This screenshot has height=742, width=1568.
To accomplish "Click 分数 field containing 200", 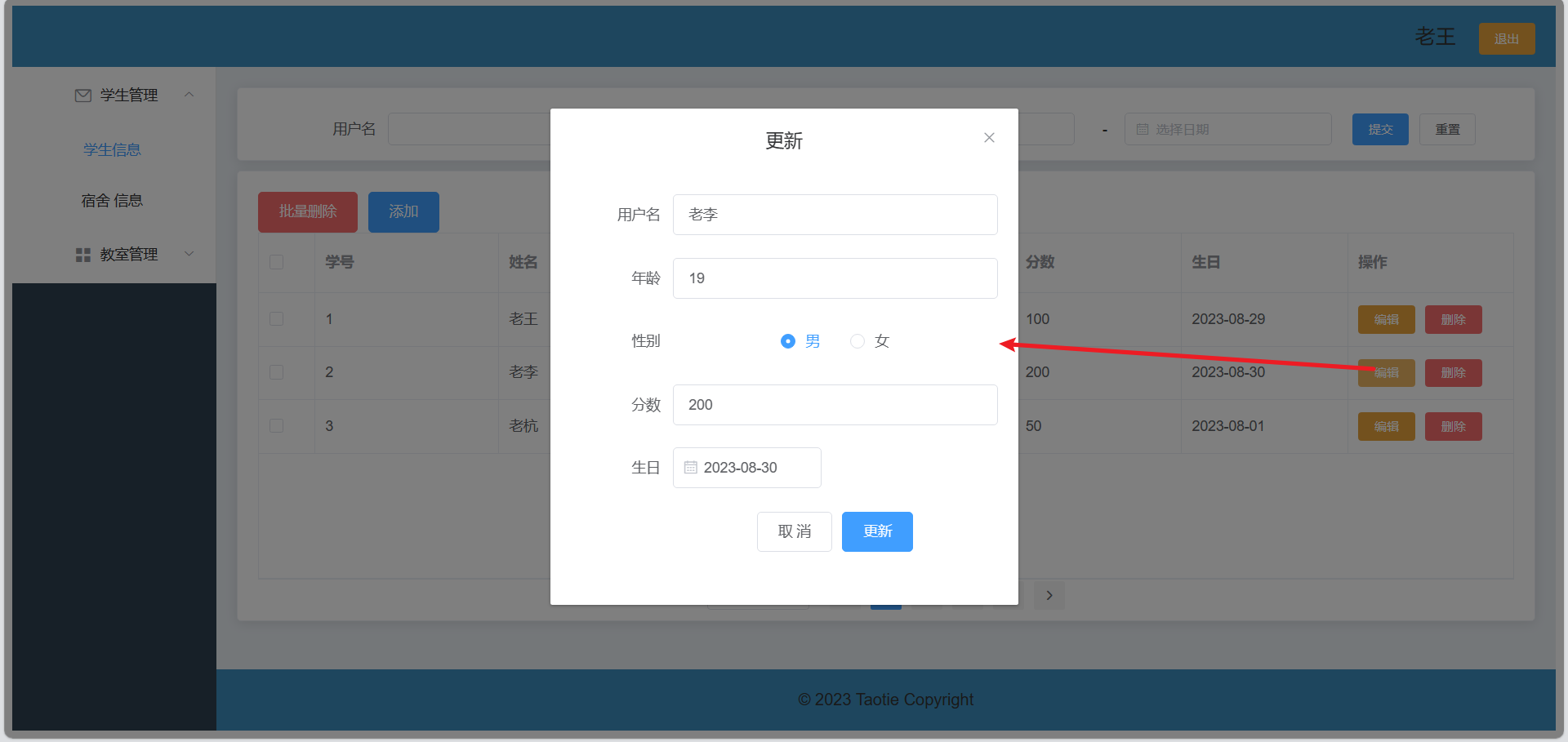I will (x=835, y=405).
